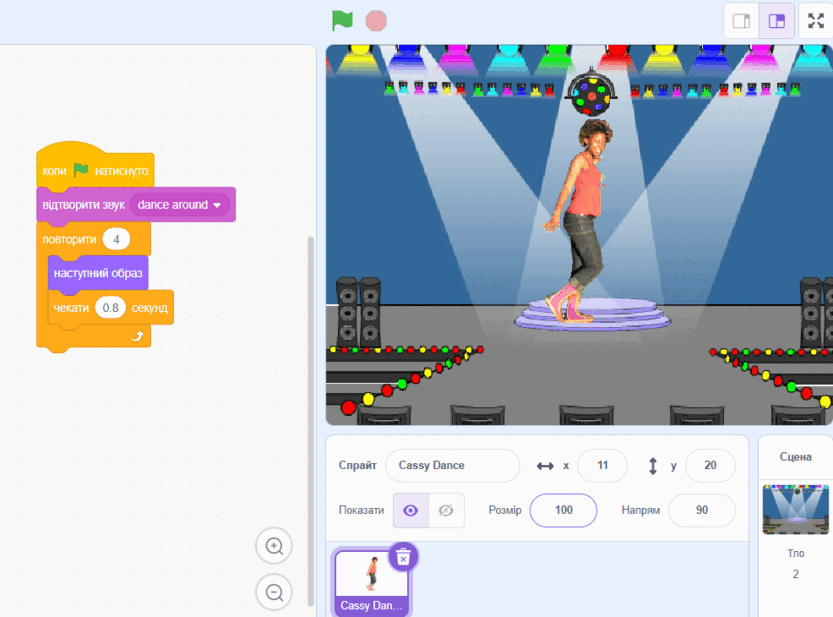
Task: Delete the Cassy Dance sprite
Action: pyautogui.click(x=403, y=557)
